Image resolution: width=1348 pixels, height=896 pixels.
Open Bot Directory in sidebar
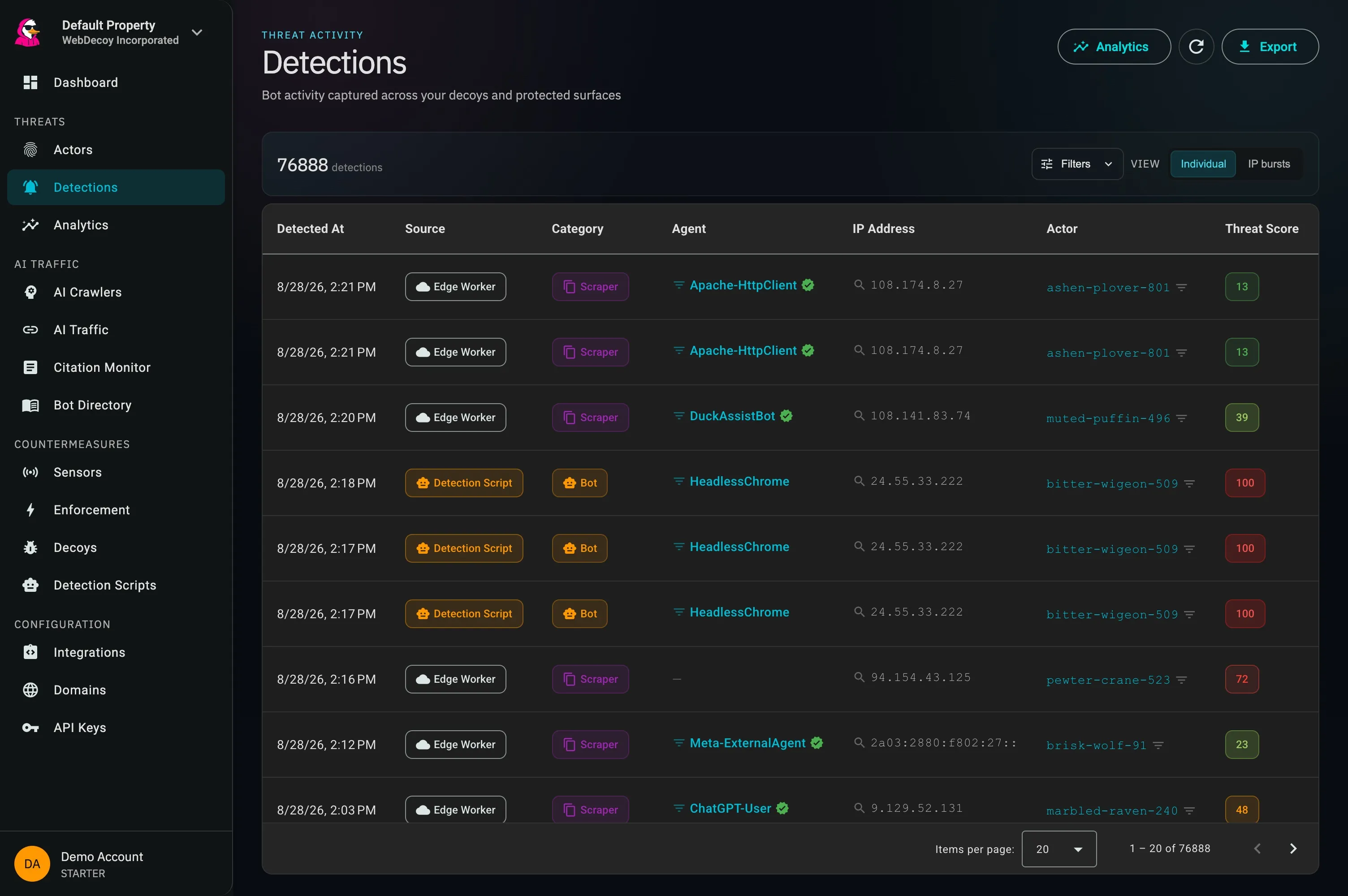(116, 405)
